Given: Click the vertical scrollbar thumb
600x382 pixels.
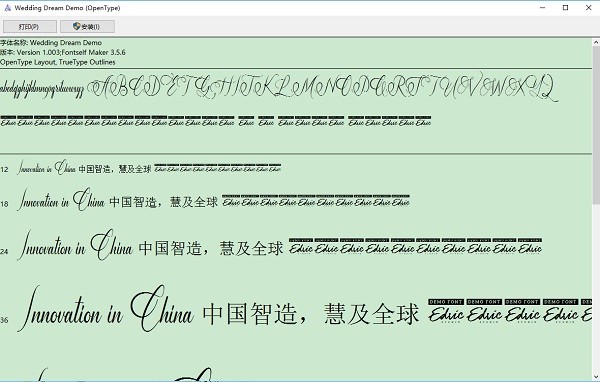Looking at the screenshot, I should point(596,126).
